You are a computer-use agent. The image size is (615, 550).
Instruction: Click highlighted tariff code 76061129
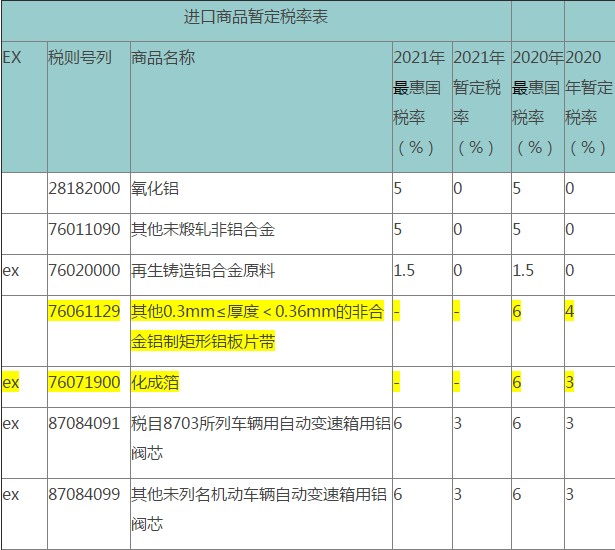[84, 312]
